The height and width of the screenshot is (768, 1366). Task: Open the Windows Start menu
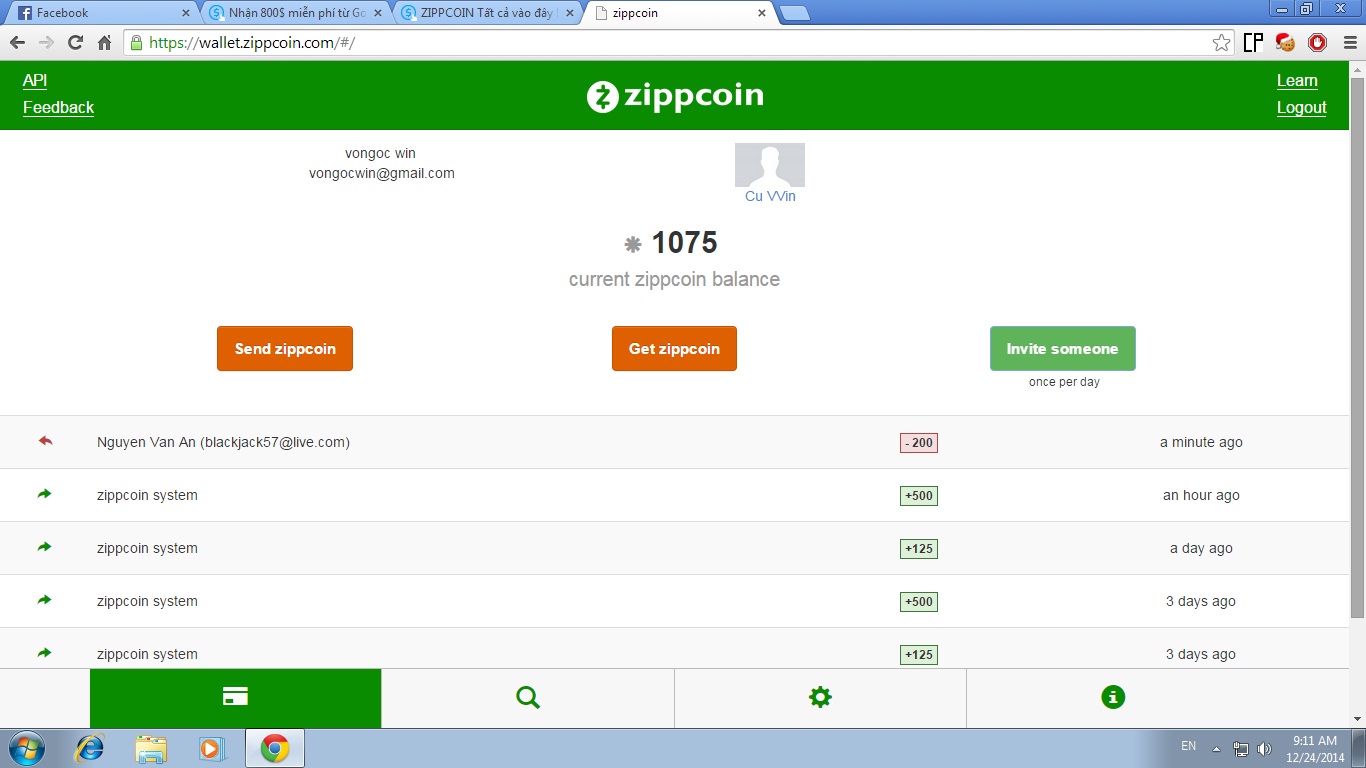pos(26,748)
